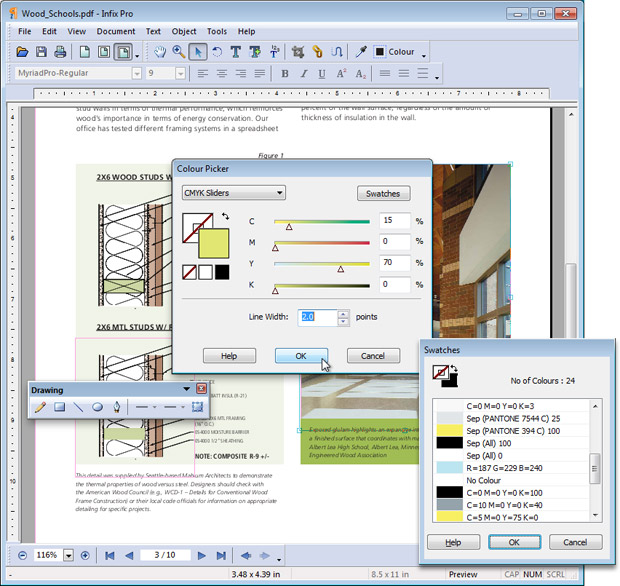
Task: Click the Print icon in toolbar
Action: tap(60, 52)
